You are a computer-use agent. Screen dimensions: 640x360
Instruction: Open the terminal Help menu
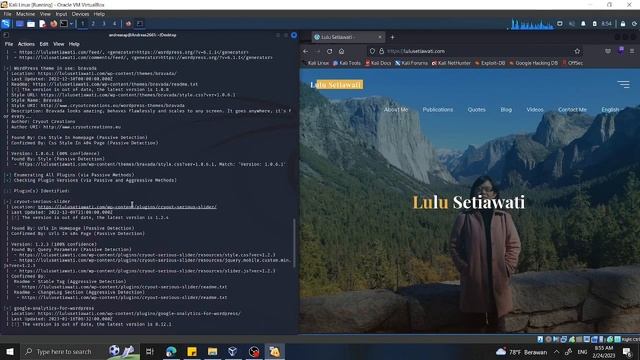pos(74,44)
